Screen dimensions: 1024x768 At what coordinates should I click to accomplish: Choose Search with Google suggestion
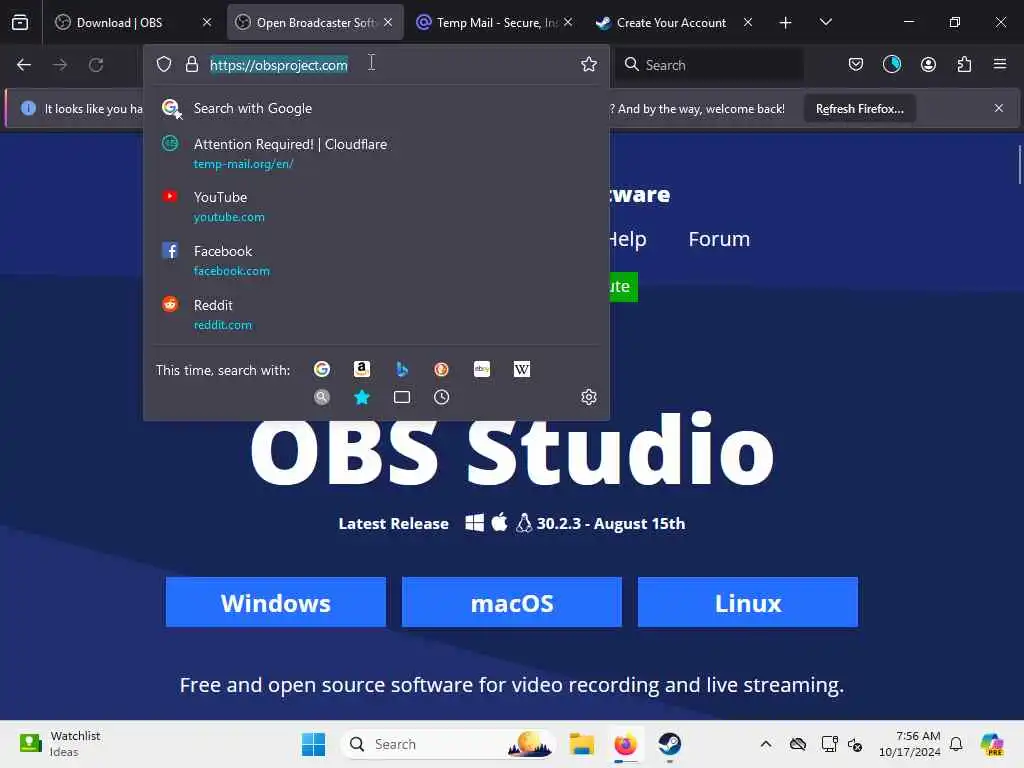pyautogui.click(x=376, y=108)
